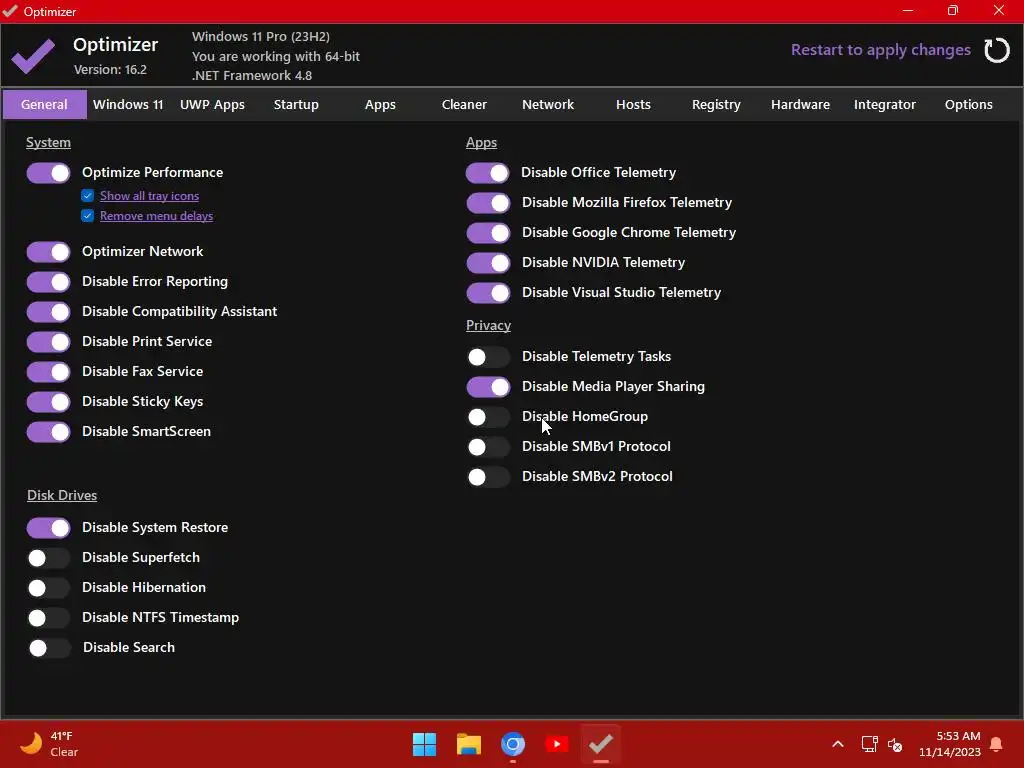
Task: Show hidden tray icons chevron
Action: click(838, 744)
